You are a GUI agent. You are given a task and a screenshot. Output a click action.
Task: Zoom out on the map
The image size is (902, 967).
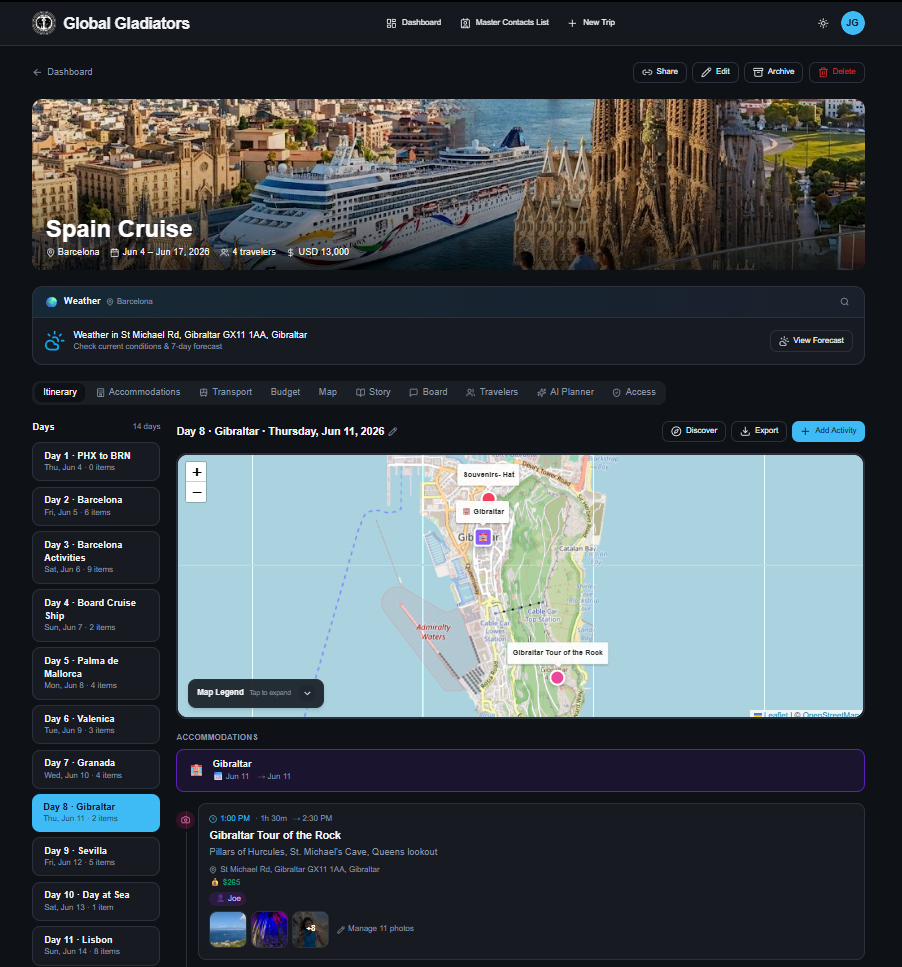(x=197, y=493)
